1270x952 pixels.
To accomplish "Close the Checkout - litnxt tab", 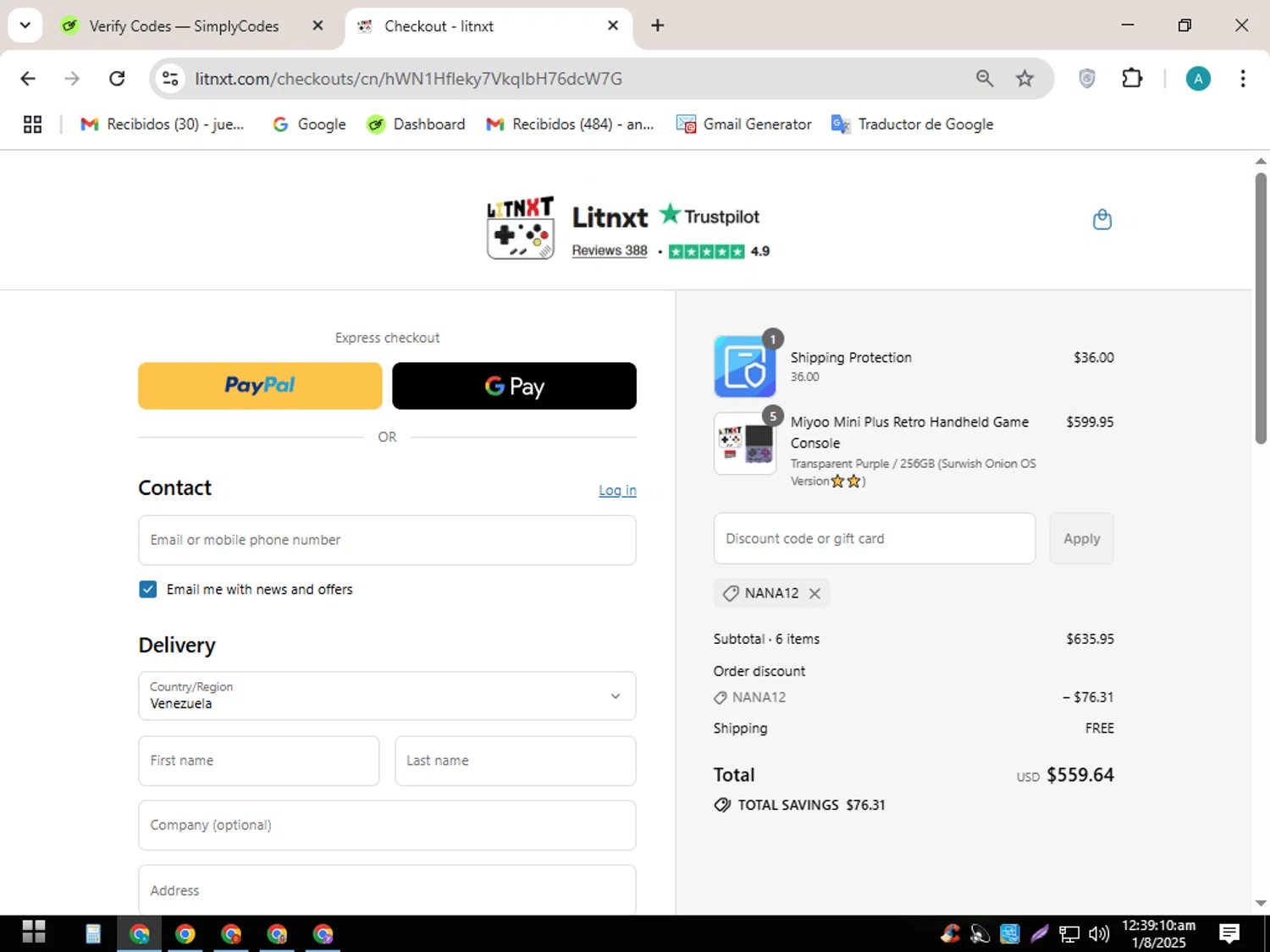I will click(x=613, y=26).
